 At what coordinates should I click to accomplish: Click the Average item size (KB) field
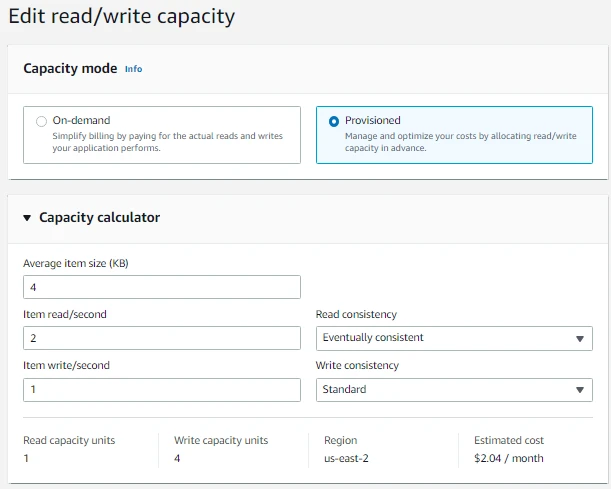pos(161,287)
